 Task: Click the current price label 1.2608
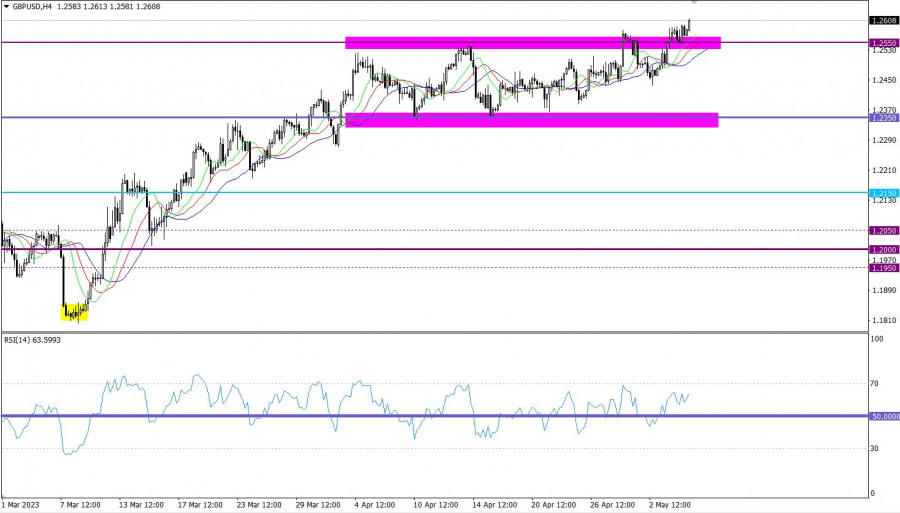point(883,20)
